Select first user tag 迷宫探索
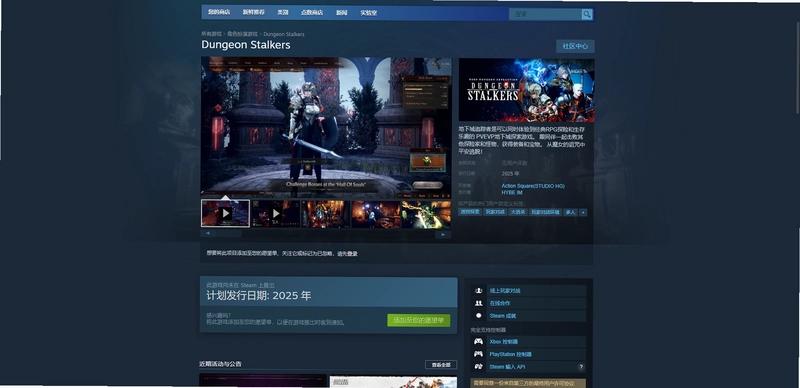800x388 pixels. (x=470, y=212)
